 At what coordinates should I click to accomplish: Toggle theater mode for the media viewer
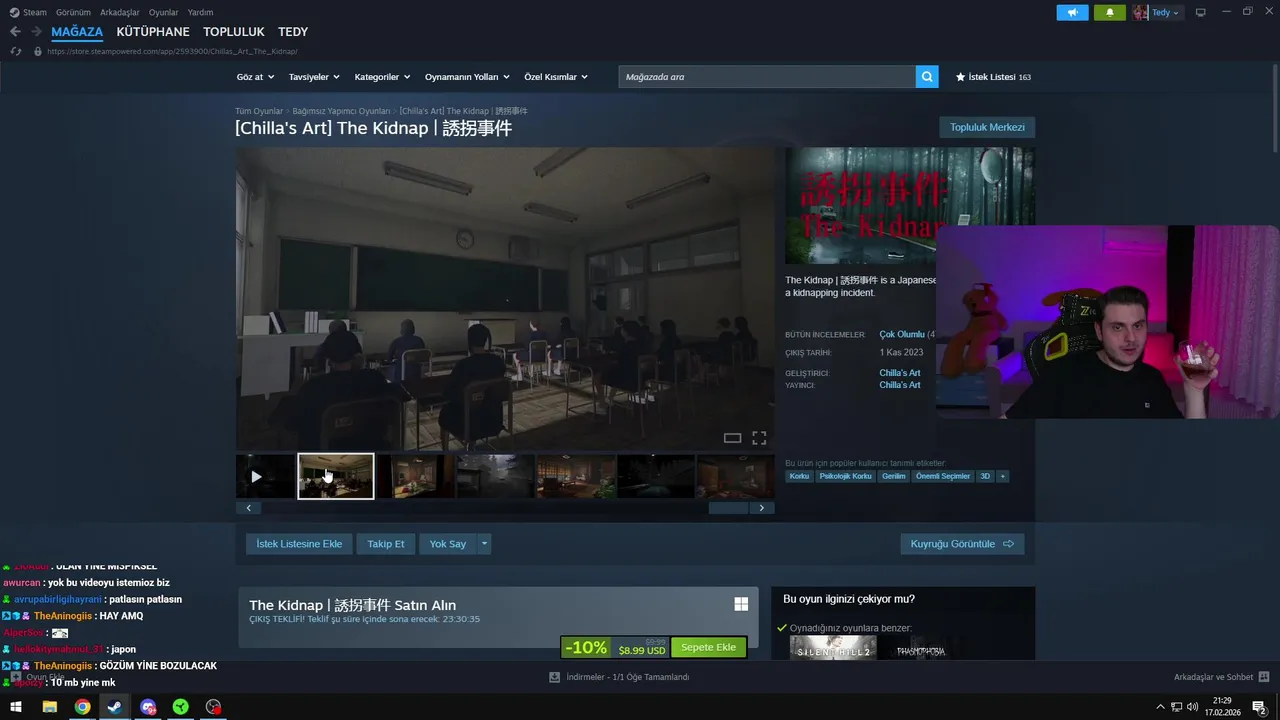732,438
